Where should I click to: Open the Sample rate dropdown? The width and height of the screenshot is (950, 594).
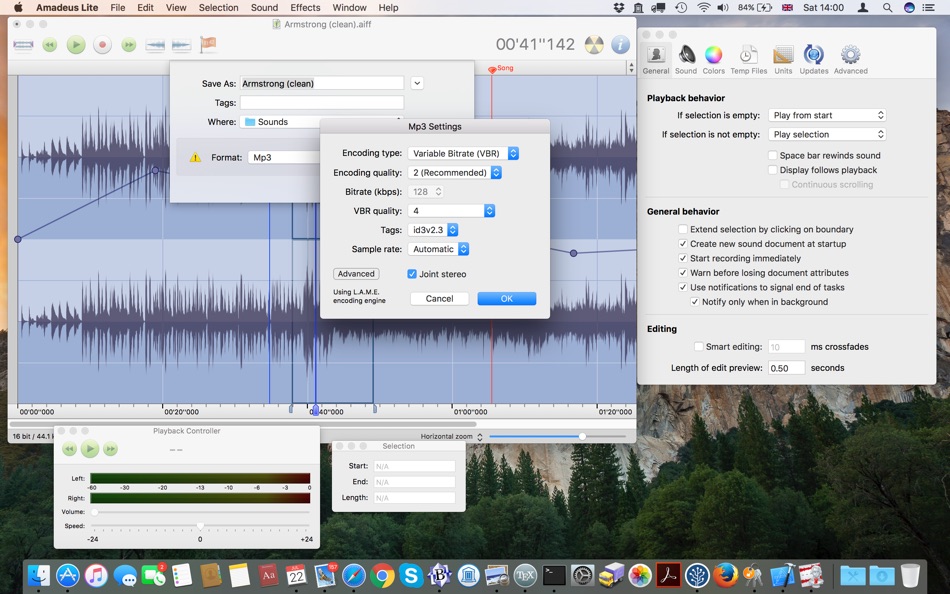[439, 248]
